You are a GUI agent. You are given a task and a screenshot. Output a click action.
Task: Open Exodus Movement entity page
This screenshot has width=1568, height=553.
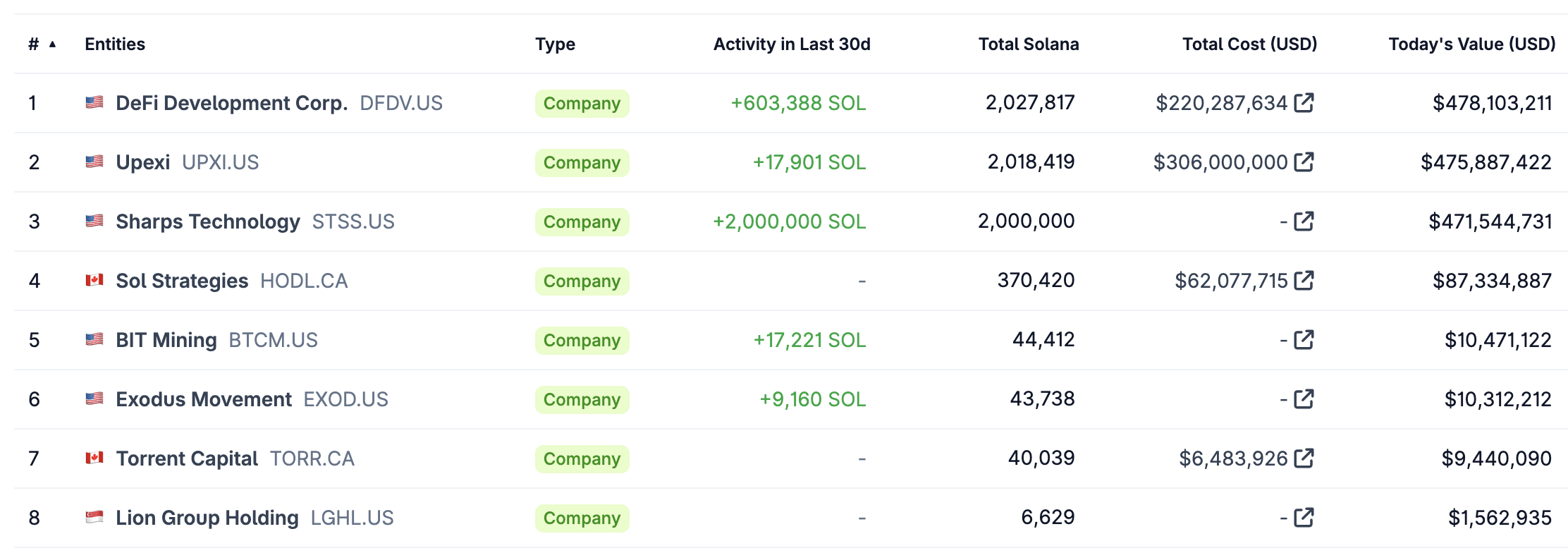click(x=204, y=399)
